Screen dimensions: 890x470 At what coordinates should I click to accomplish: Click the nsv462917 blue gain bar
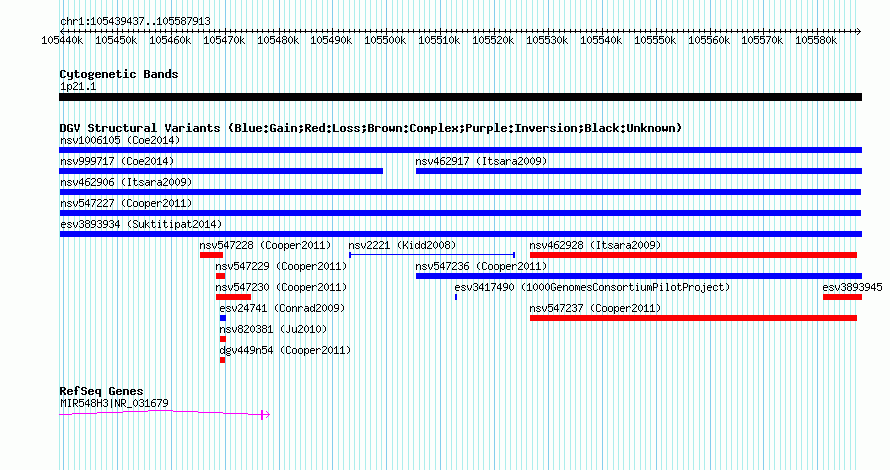(639, 171)
